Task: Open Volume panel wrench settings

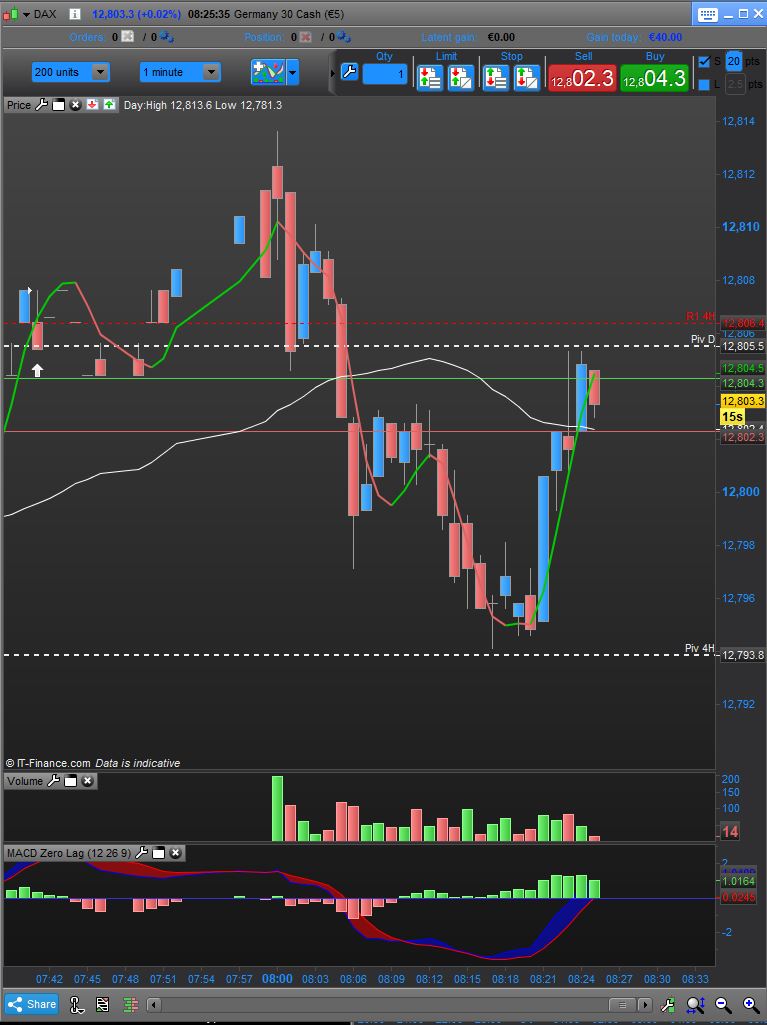Action: (54, 781)
